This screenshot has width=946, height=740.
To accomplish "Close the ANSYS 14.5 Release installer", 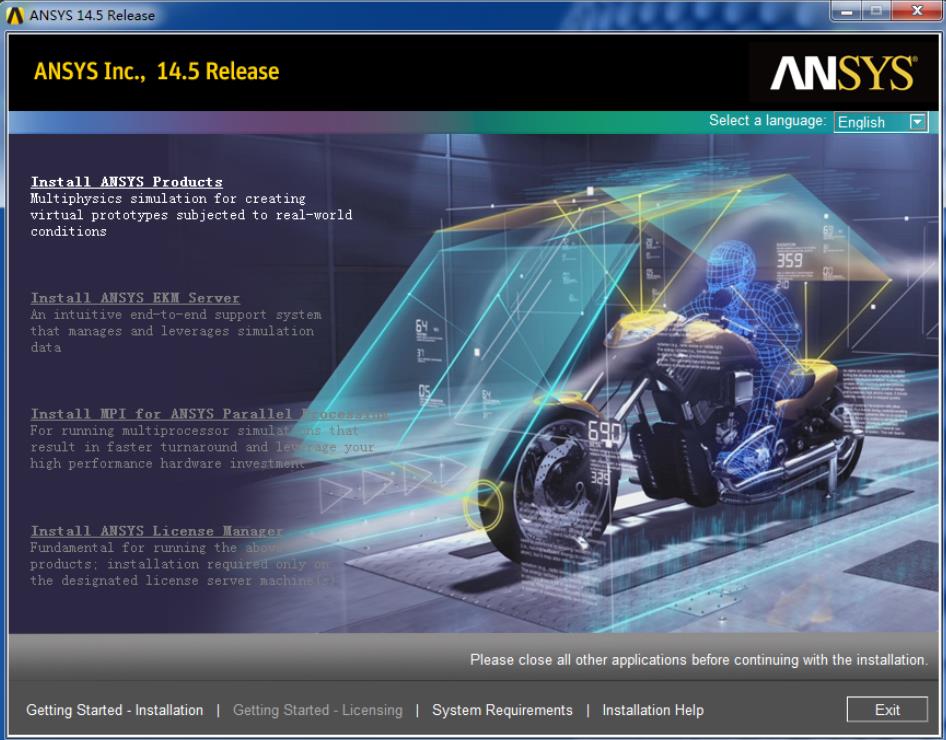I will (x=916, y=10).
